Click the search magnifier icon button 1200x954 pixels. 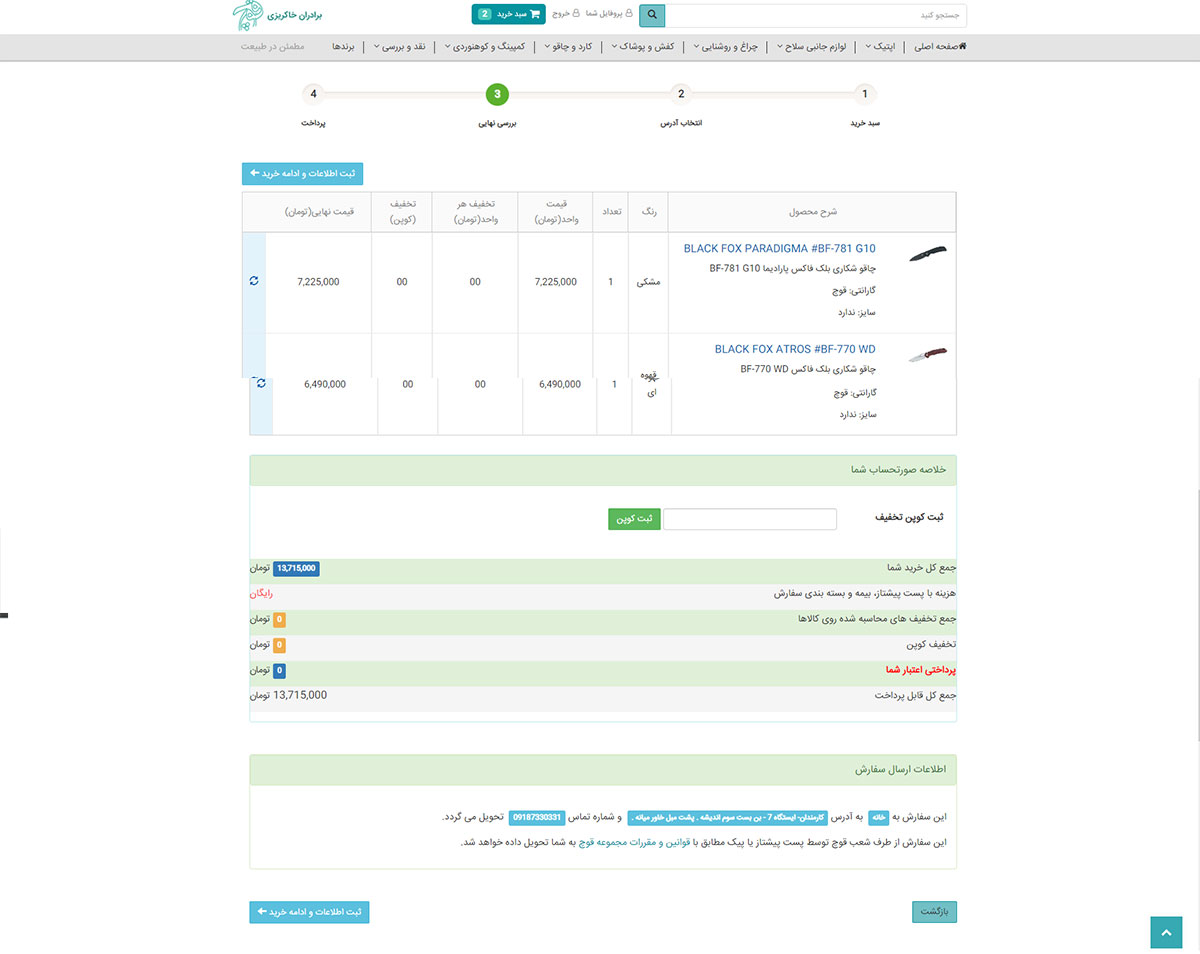pyautogui.click(x=652, y=15)
